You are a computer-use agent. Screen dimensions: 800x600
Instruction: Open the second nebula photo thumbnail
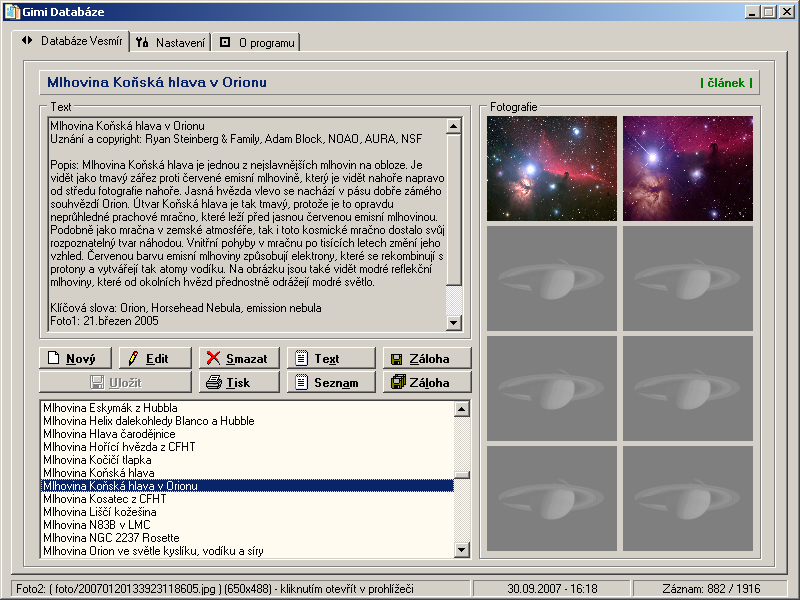click(688, 168)
